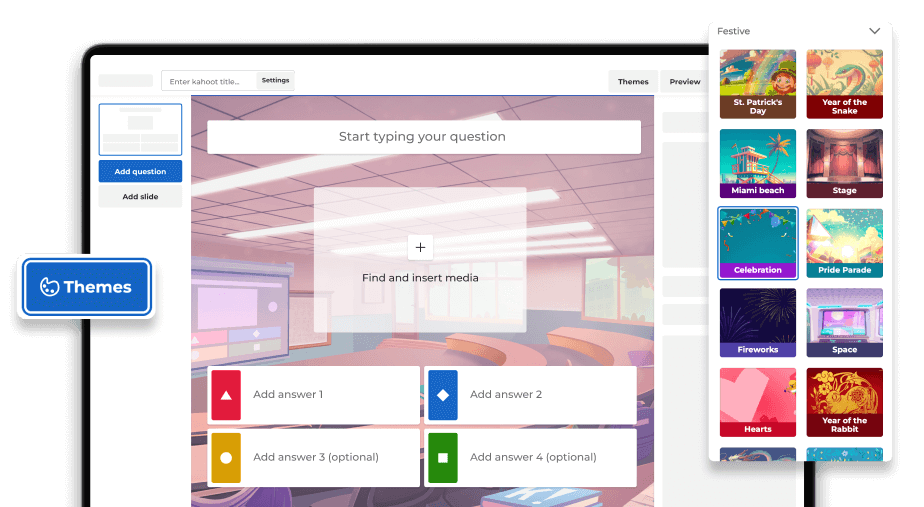Select the Year of the Snake theme
The height and width of the screenshot is (507, 924).
[x=844, y=84]
